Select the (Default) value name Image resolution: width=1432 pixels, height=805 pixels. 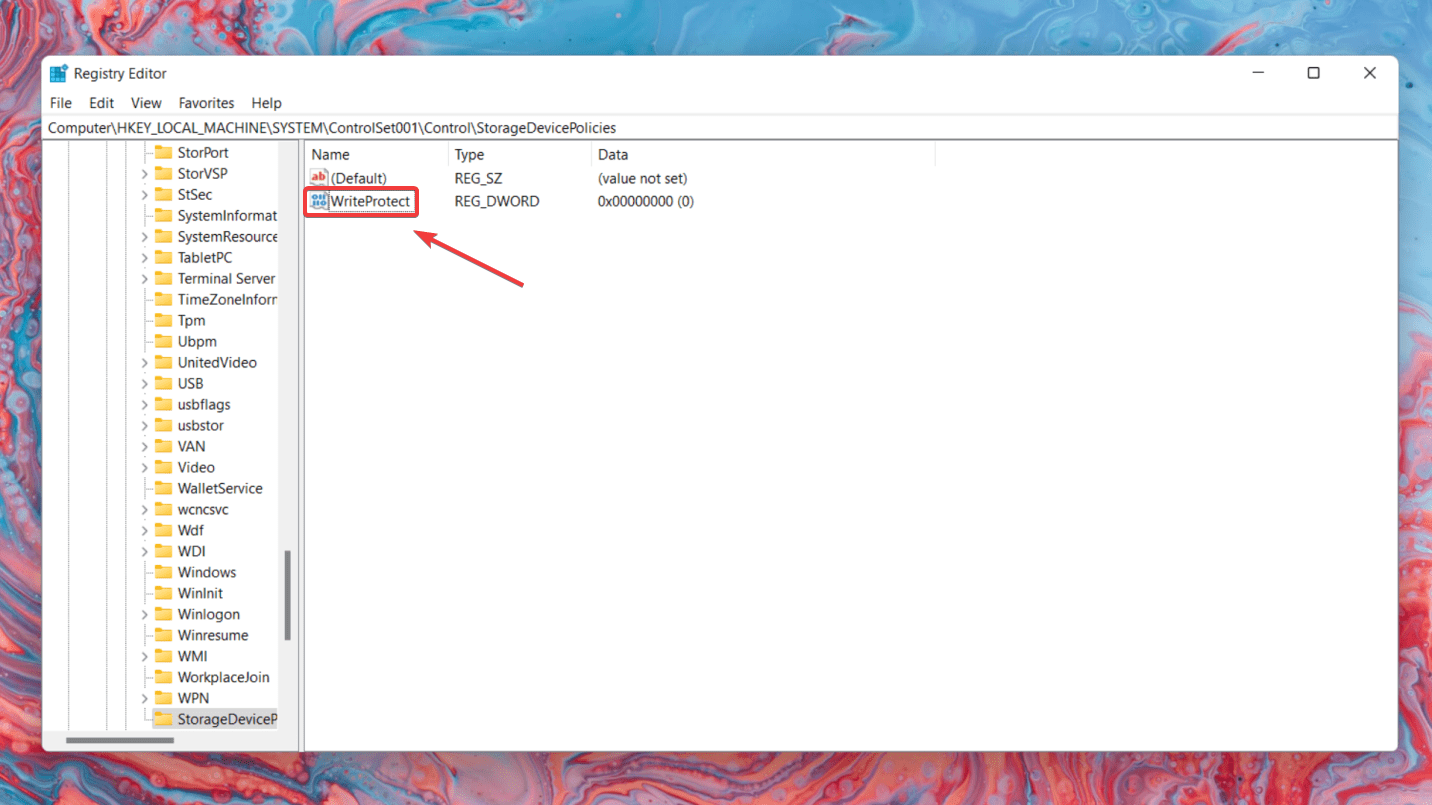[x=359, y=178]
